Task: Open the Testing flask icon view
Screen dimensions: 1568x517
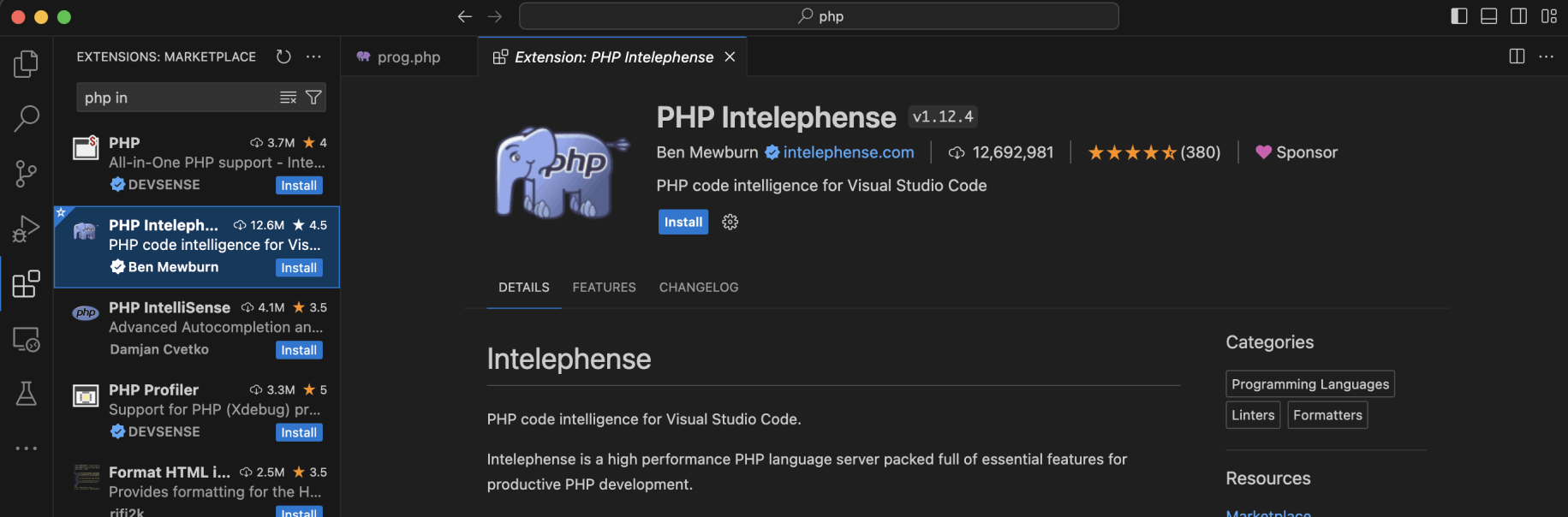Action: 26,394
